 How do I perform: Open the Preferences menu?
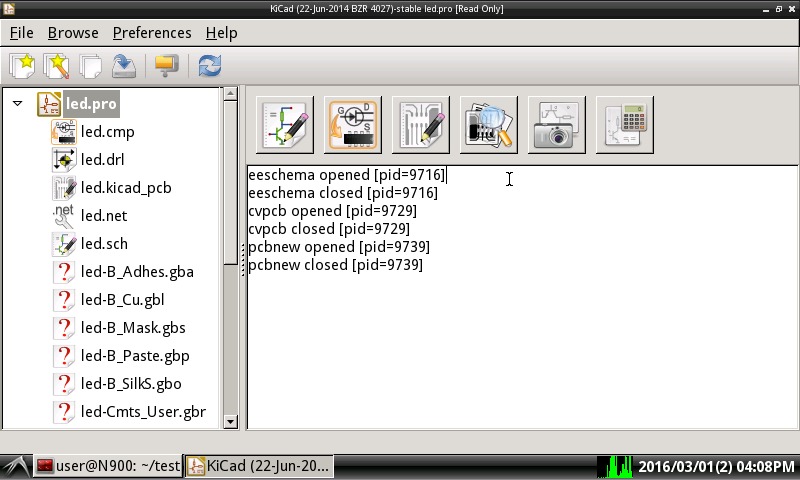click(152, 33)
